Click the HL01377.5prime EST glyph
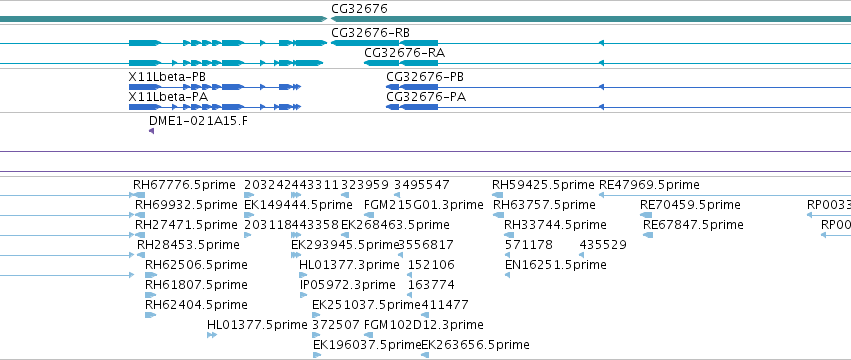 pos(212,335)
